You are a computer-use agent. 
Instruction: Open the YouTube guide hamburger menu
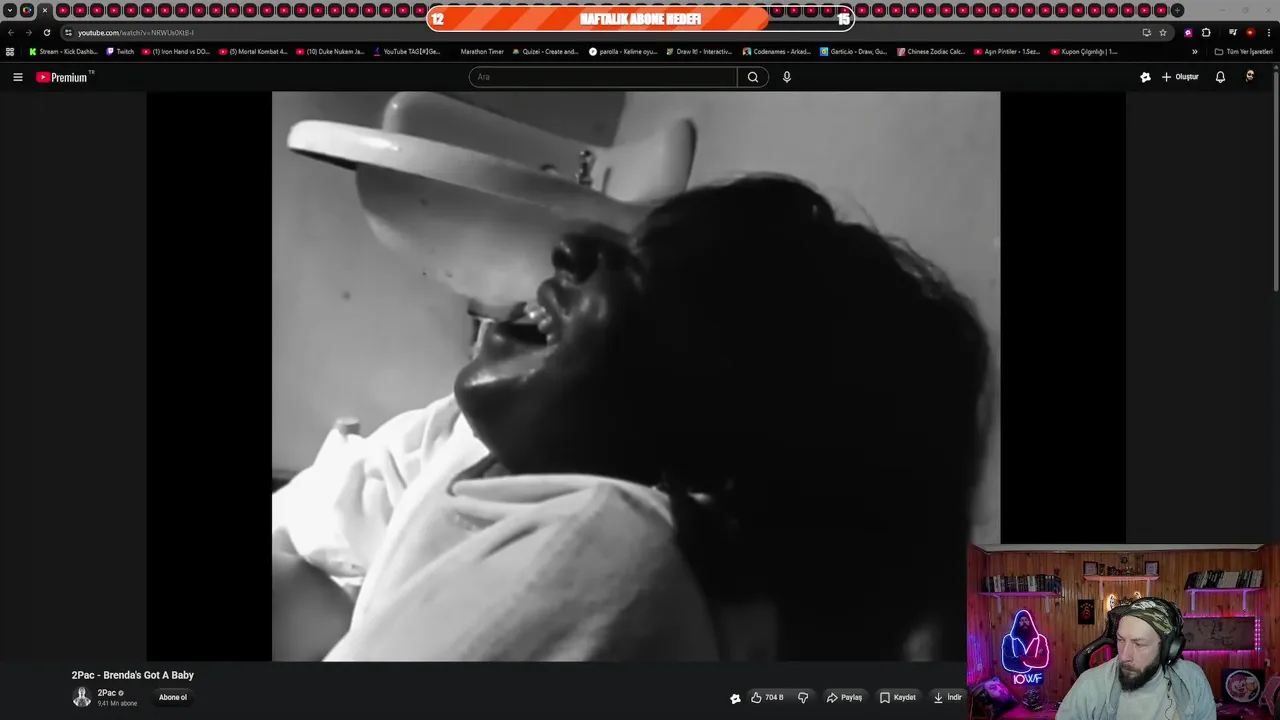(17, 77)
